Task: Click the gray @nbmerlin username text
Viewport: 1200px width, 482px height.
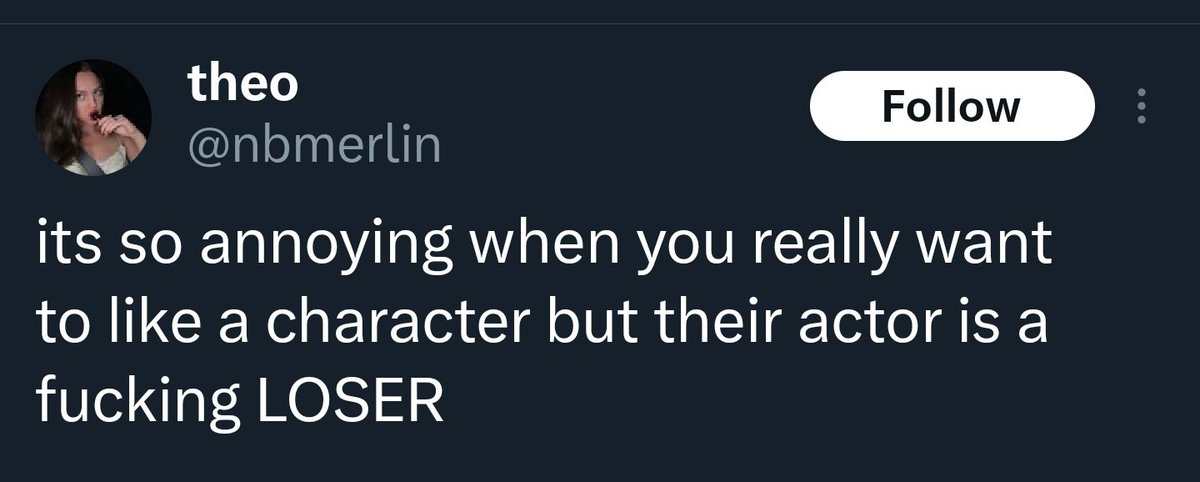Action: click(x=314, y=147)
